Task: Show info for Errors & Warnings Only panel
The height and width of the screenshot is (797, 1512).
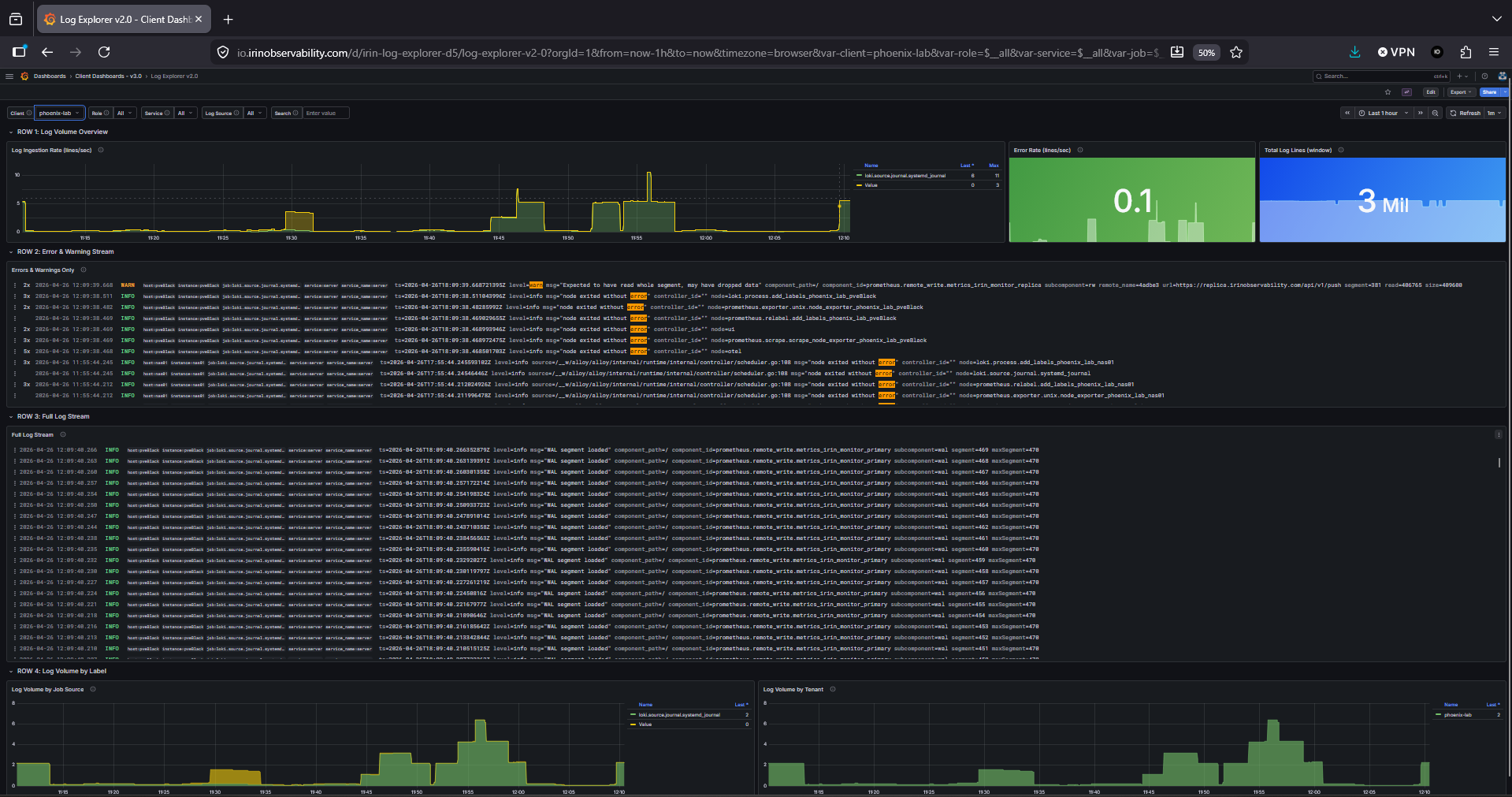Action: (x=84, y=270)
